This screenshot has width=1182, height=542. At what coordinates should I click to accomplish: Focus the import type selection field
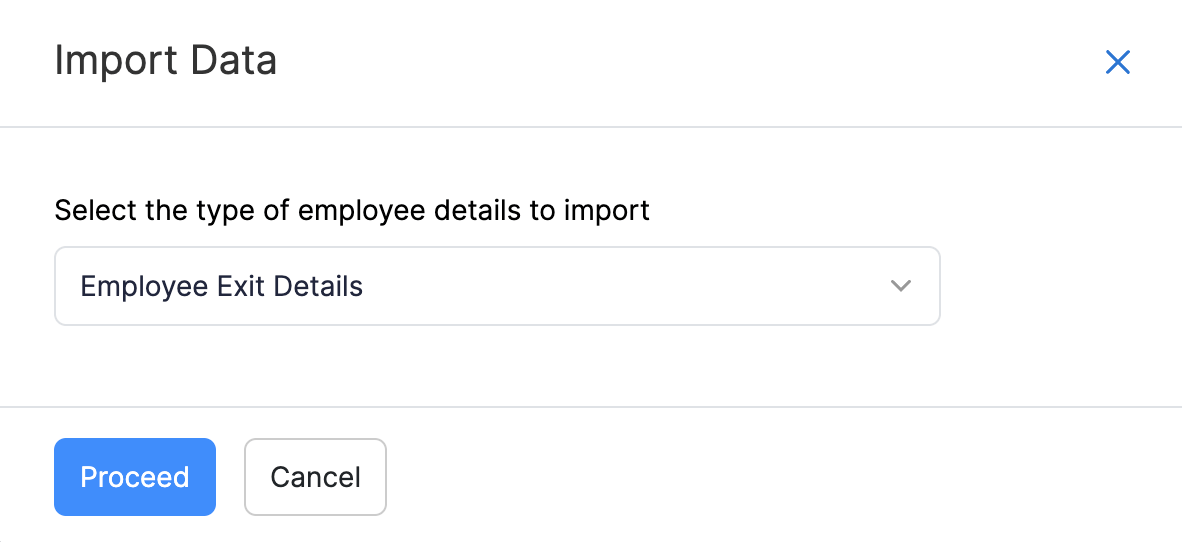pyautogui.click(x=497, y=286)
